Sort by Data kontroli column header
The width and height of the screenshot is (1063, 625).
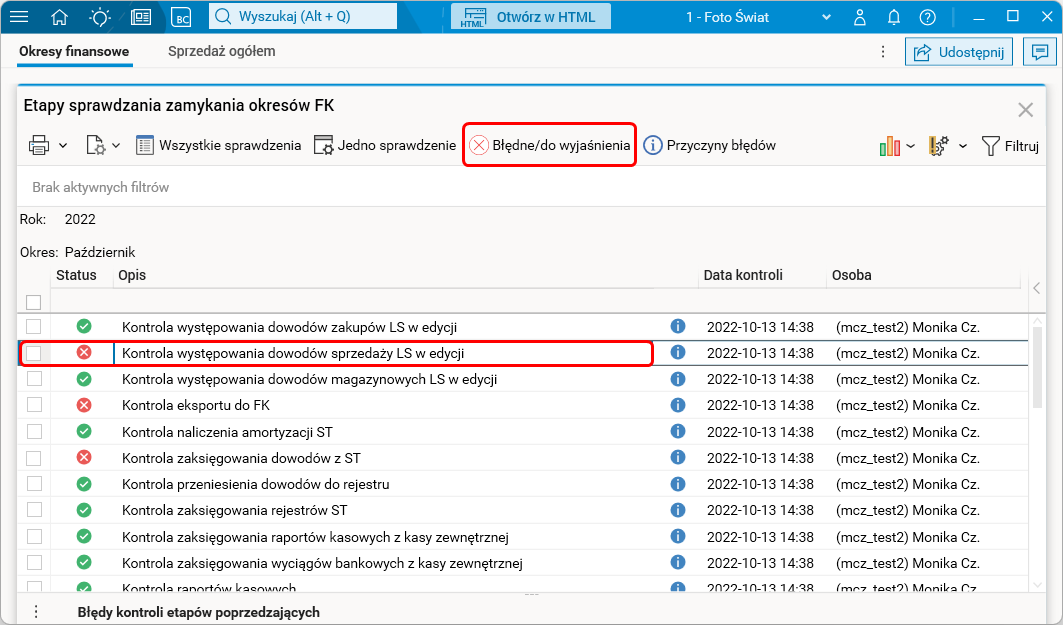click(743, 275)
